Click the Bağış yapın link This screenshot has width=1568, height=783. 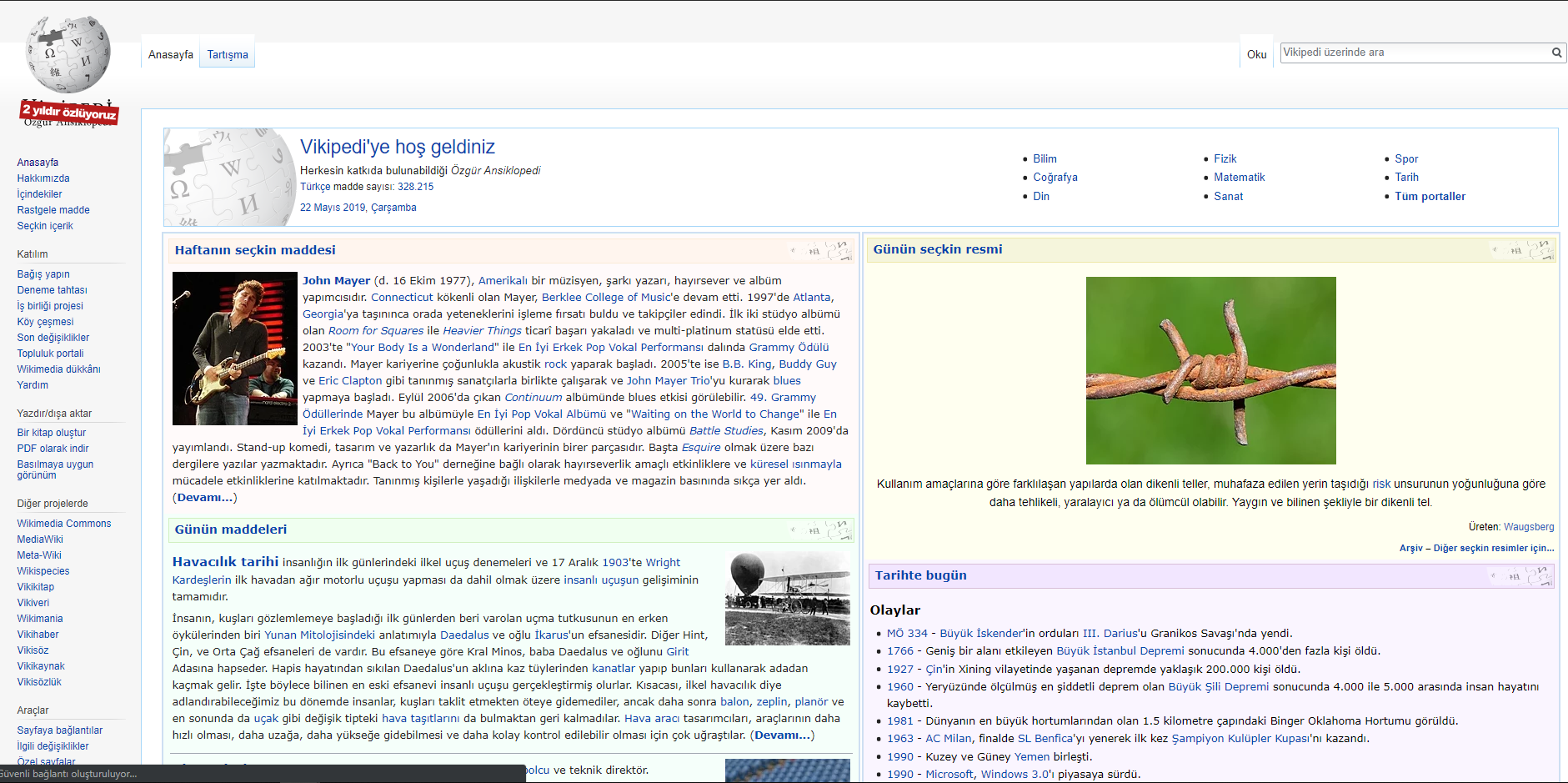pos(43,274)
